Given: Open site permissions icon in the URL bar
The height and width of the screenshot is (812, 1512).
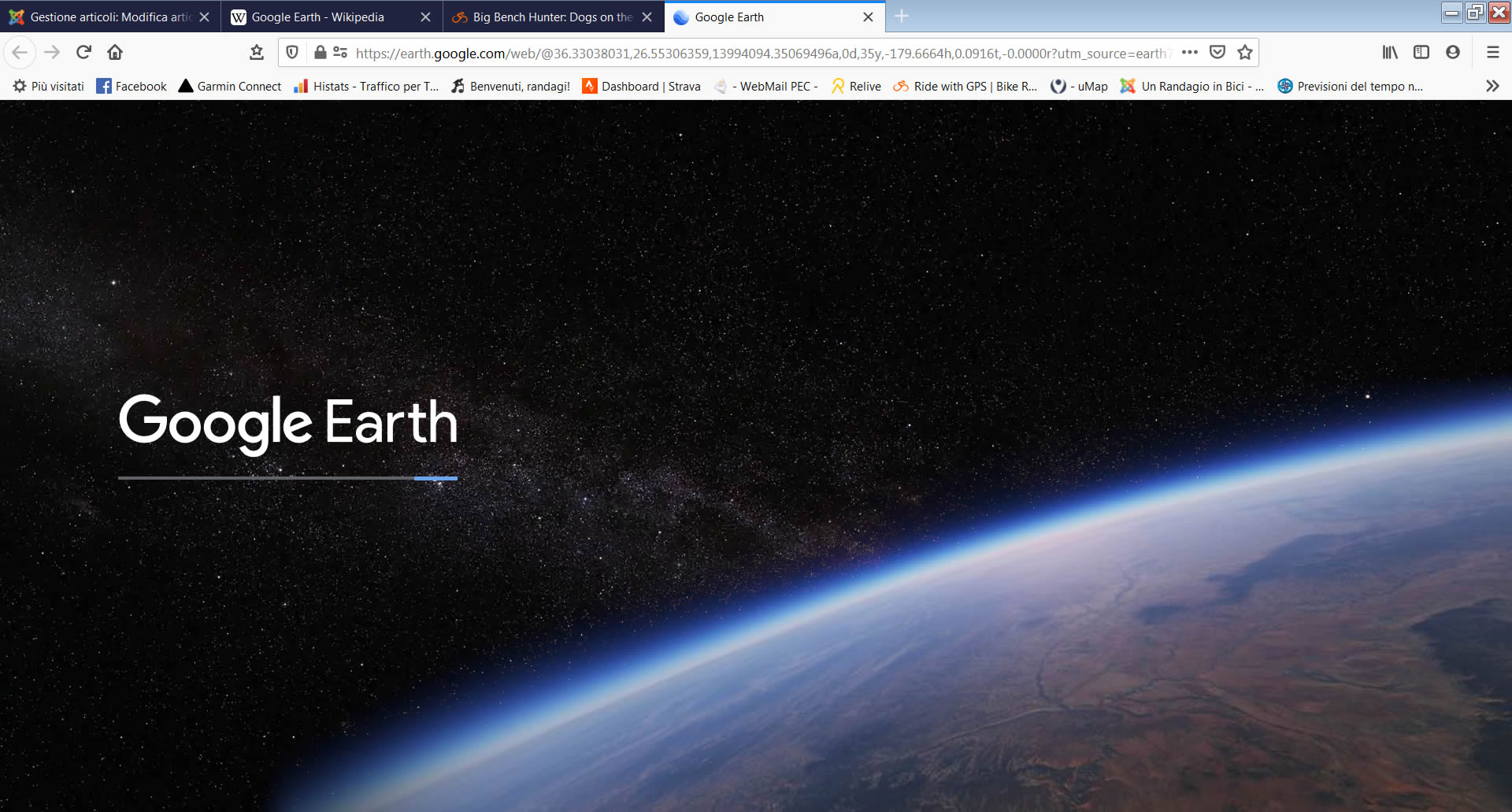Looking at the screenshot, I should (x=340, y=53).
